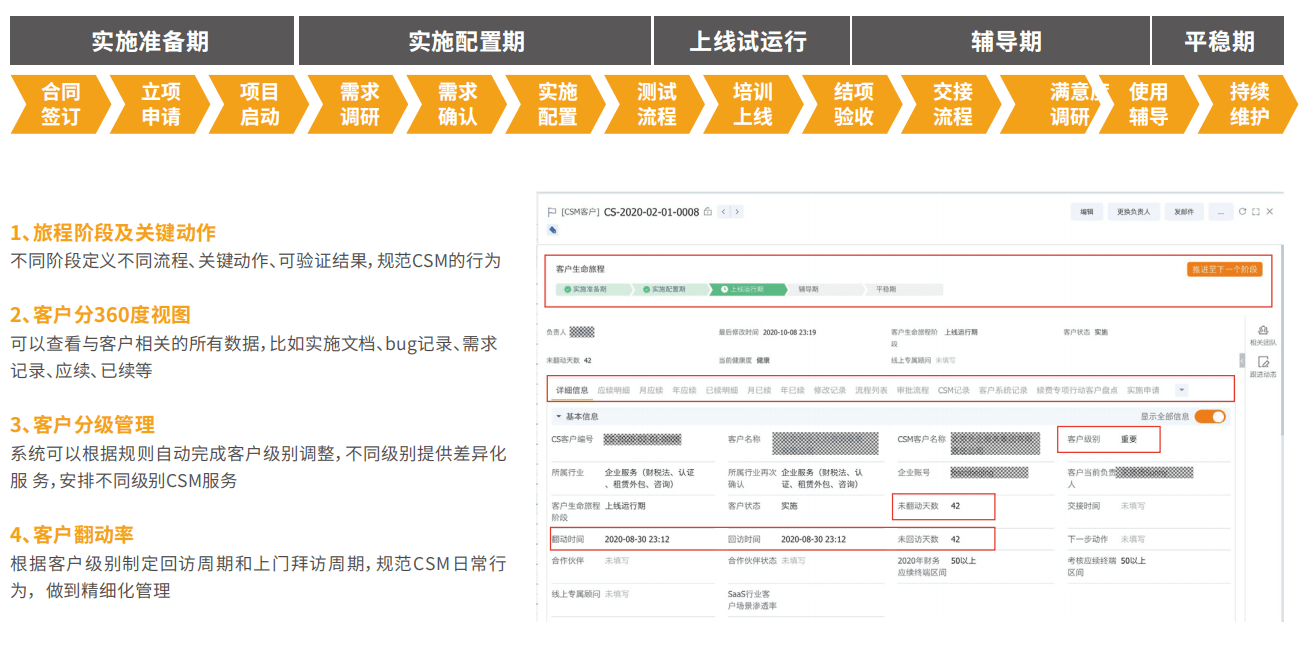This screenshot has height=651, width=1308.
Task: Switch to the 月应续 tab
Action: click(x=650, y=390)
